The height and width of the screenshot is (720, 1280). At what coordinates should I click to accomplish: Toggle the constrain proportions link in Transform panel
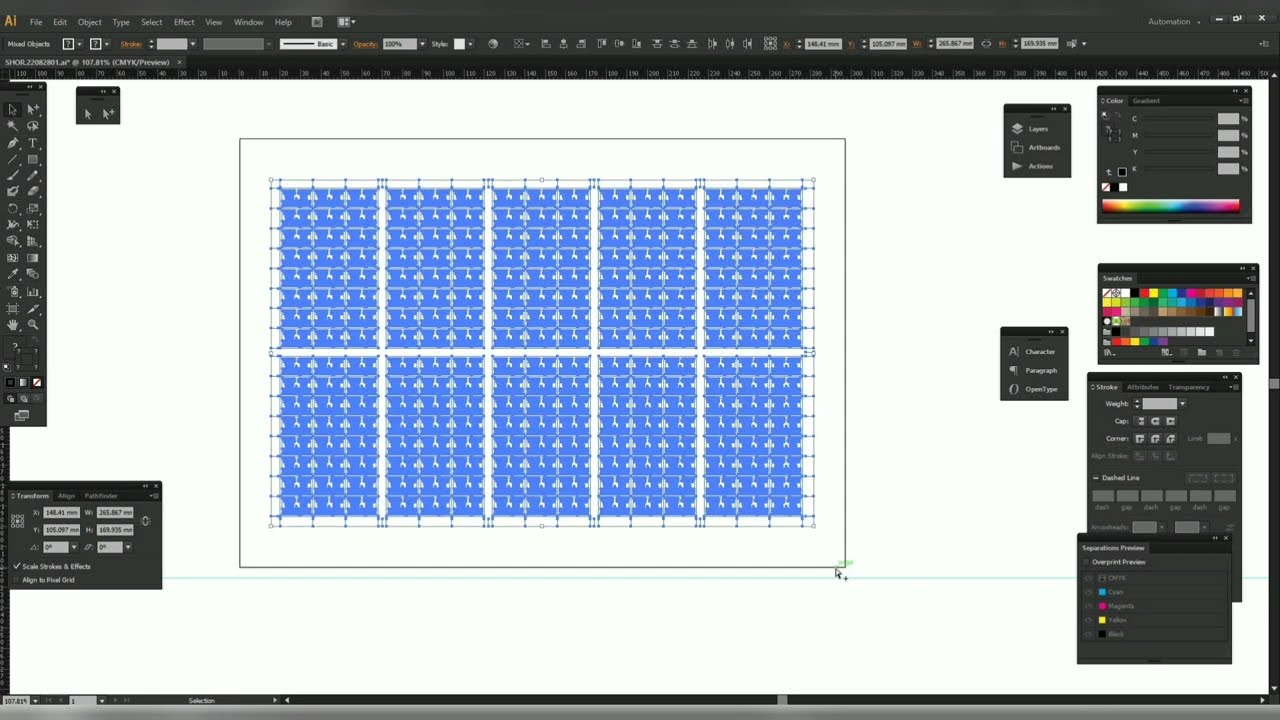pyautogui.click(x=146, y=521)
